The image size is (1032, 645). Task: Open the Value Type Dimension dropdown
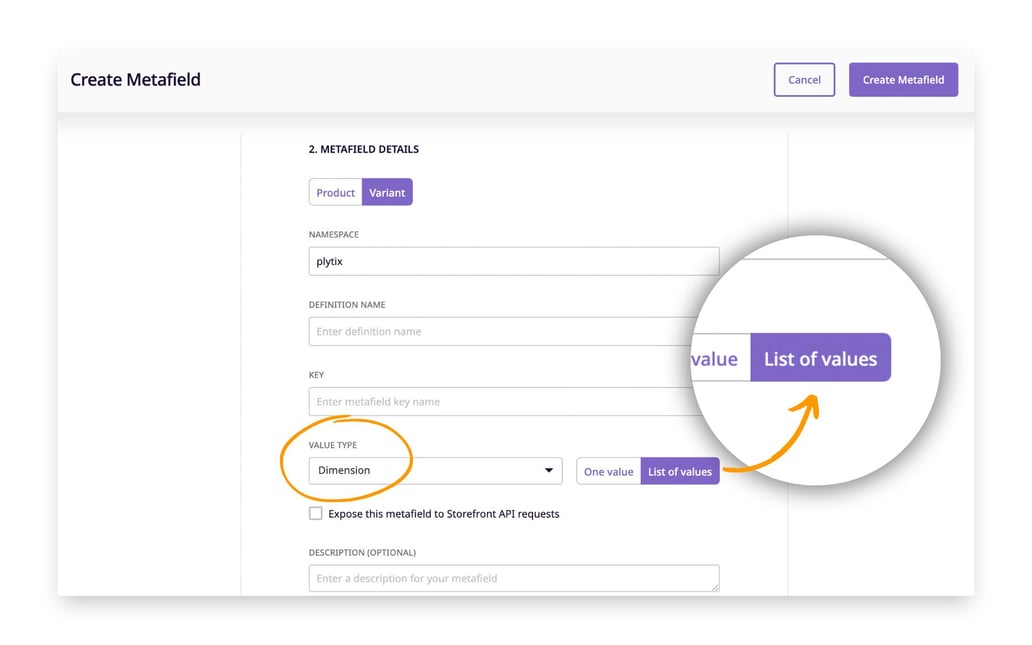coord(435,471)
